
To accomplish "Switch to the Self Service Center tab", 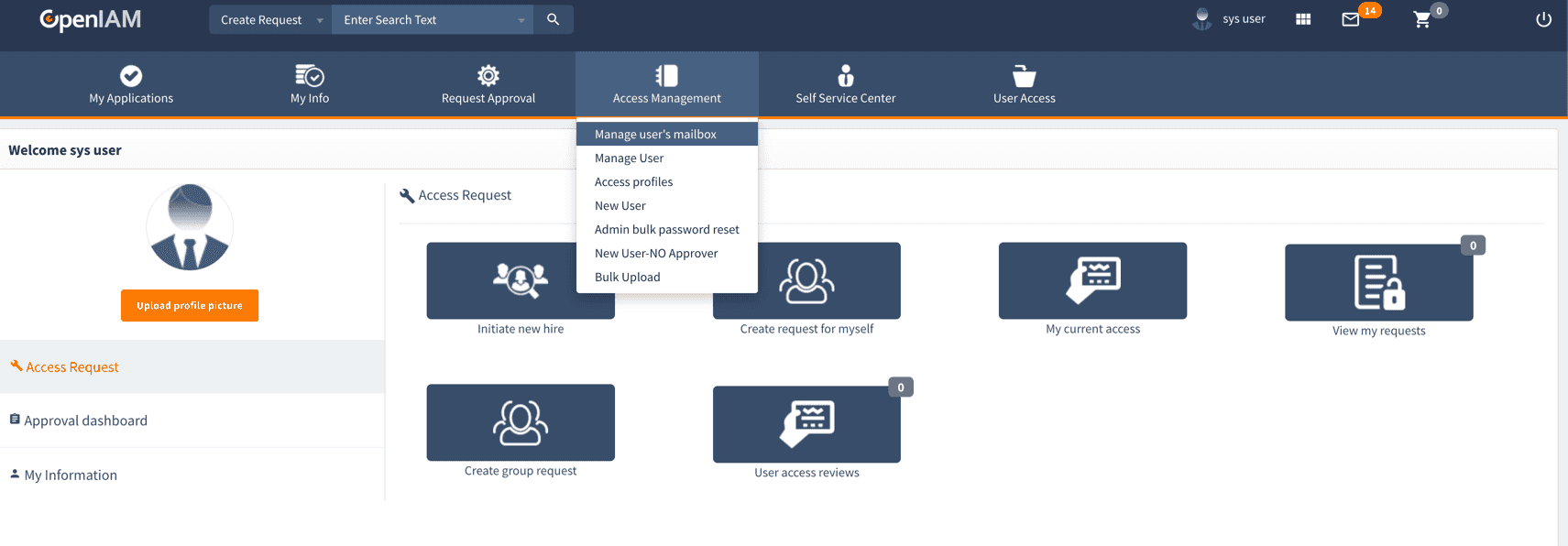I will 845,84.
